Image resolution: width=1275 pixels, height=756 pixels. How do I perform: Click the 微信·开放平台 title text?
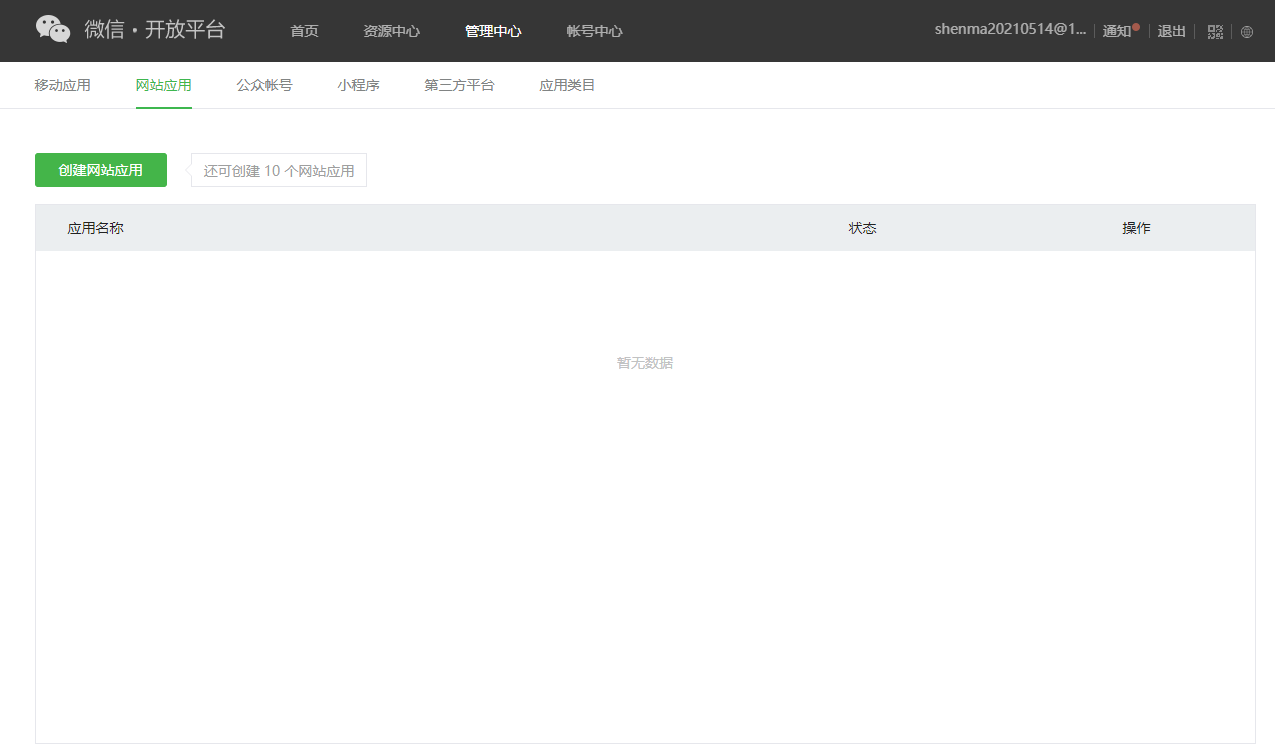[x=155, y=30]
